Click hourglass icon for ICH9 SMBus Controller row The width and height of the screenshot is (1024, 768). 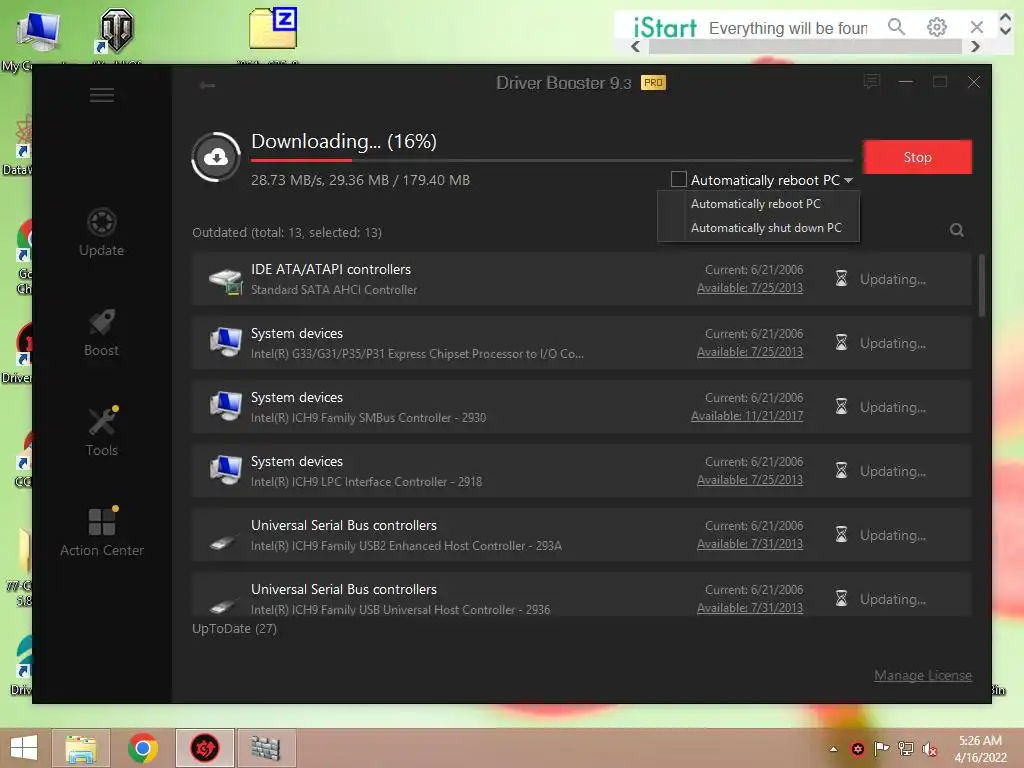point(841,407)
